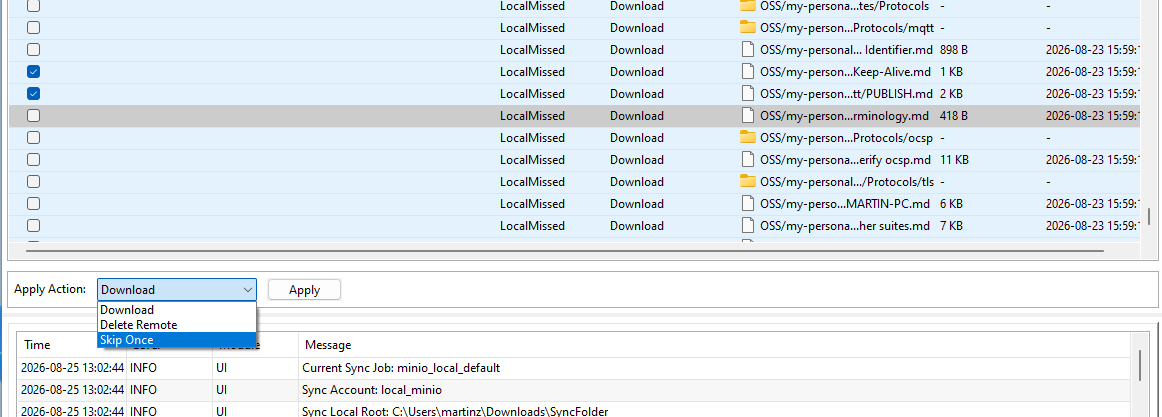The image size is (1162, 417).
Task: Click the 2 KB size of tt/PUBLISH.md
Action: click(x=951, y=94)
